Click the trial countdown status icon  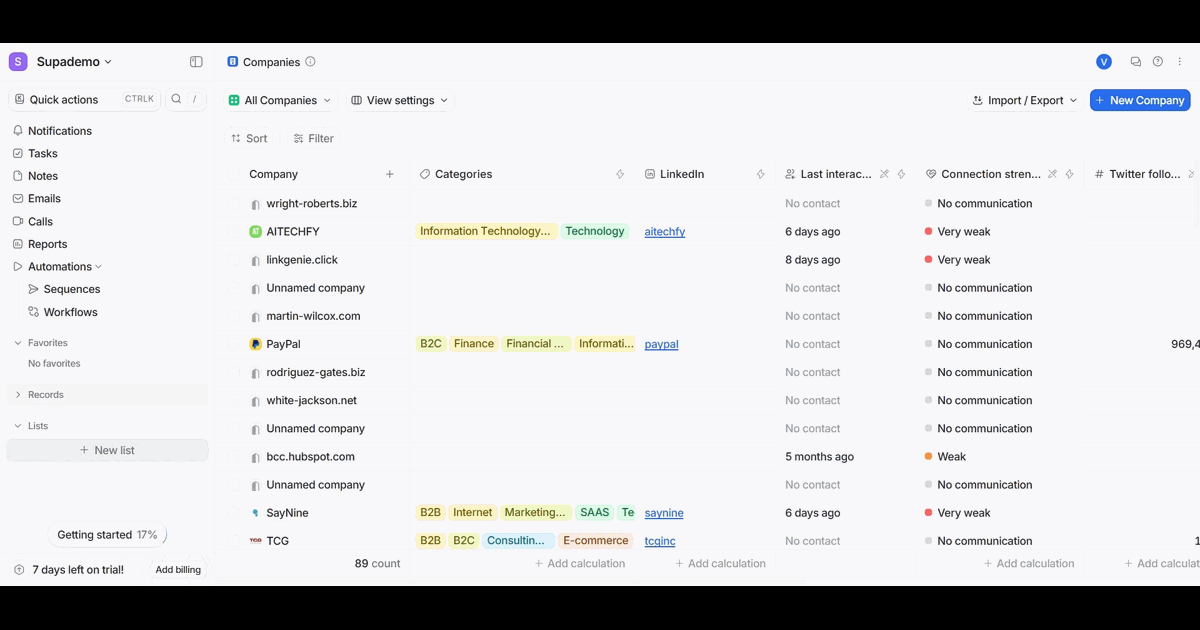click(19, 570)
